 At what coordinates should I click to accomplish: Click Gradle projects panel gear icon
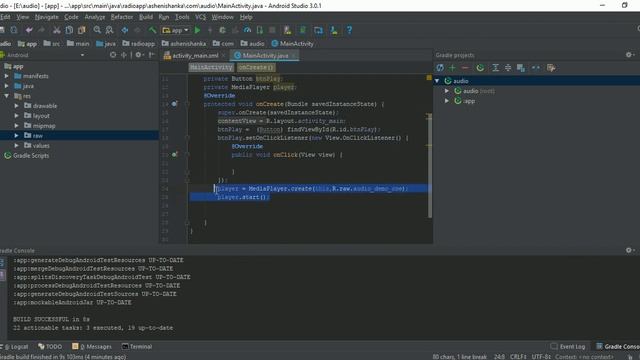pos(629,55)
